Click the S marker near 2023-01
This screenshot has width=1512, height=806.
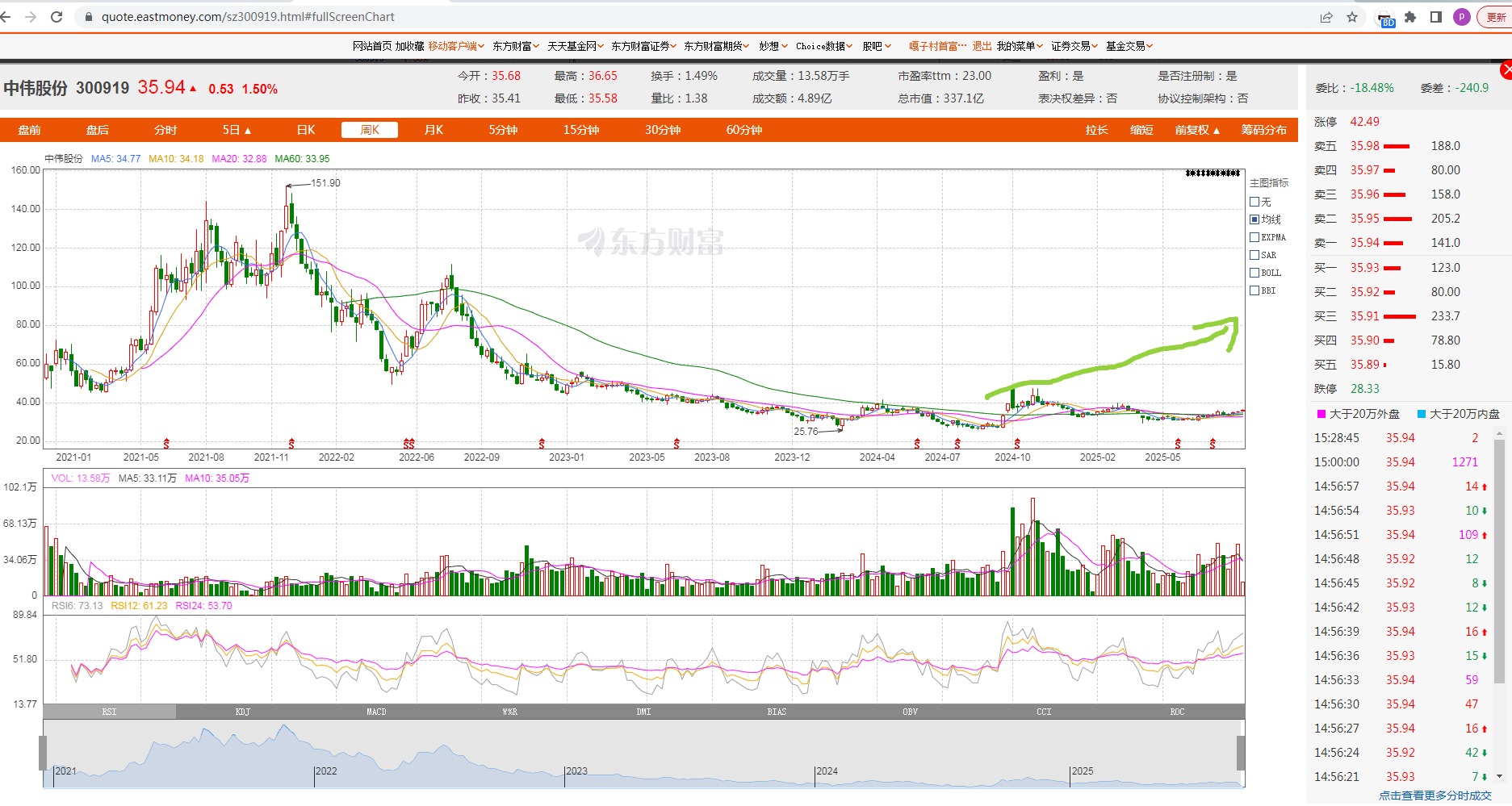[x=542, y=444]
